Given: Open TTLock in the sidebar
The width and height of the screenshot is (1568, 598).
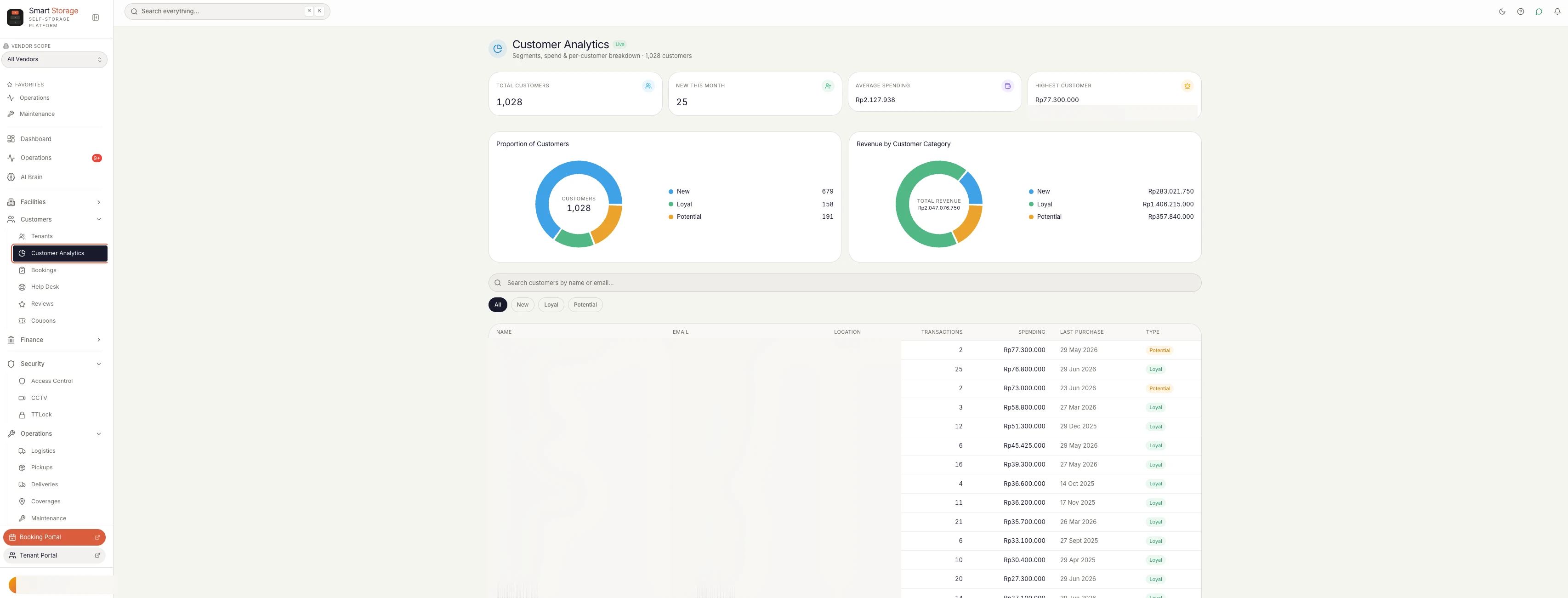Looking at the screenshot, I should click(x=60, y=415).
